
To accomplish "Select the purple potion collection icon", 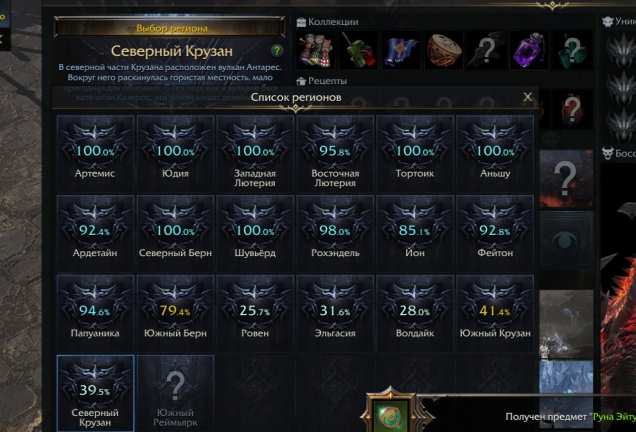I will pos(529,51).
